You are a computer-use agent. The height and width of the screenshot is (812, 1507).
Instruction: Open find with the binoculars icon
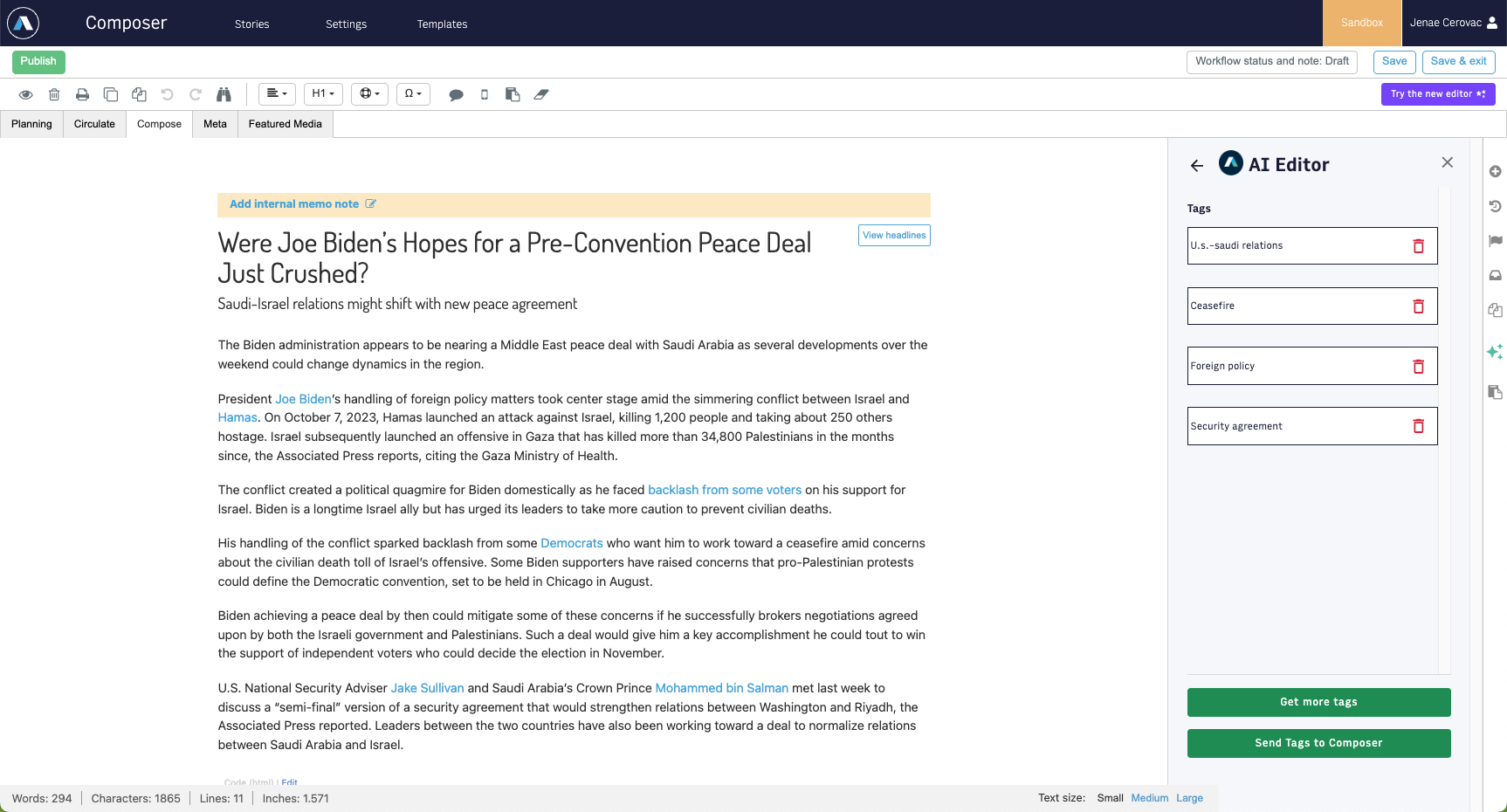click(224, 94)
